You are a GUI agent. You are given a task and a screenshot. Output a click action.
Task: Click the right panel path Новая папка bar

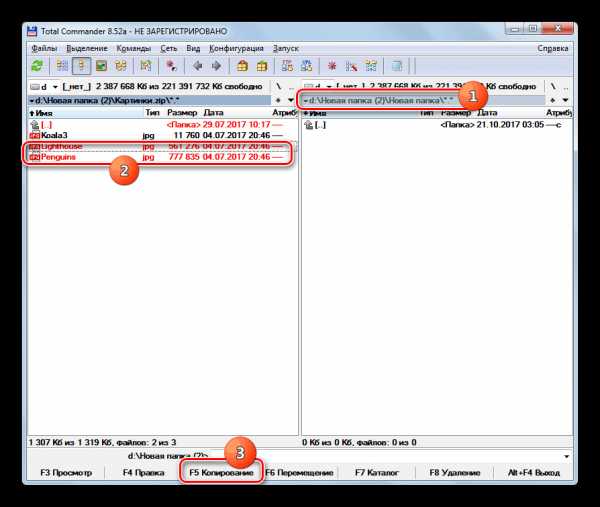click(x=424, y=100)
